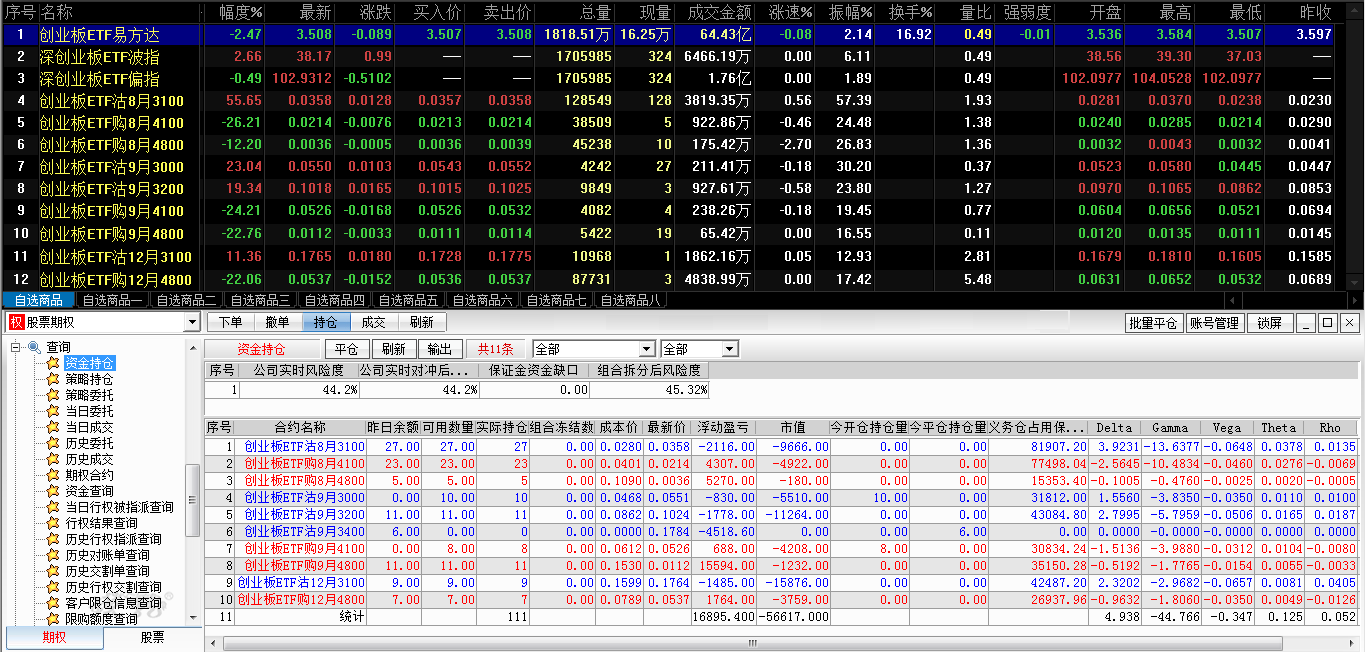Click the star icon beside 历史成交
The height and width of the screenshot is (652, 1365).
click(x=53, y=459)
